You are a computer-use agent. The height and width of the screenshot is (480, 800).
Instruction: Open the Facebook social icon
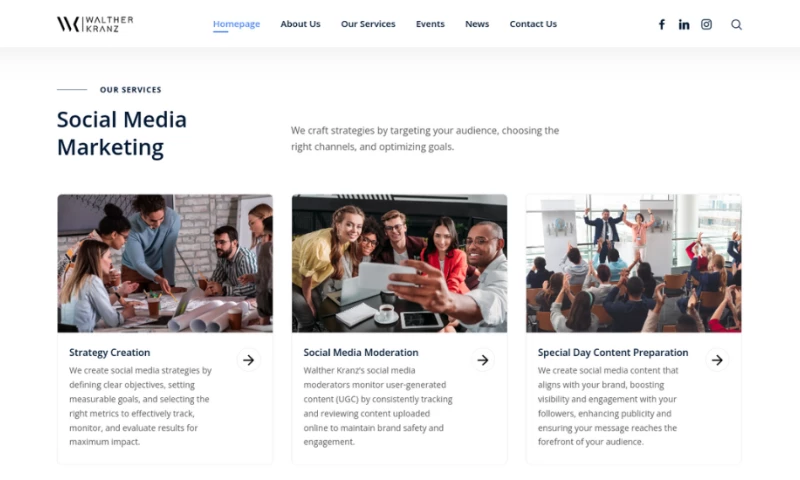662,24
